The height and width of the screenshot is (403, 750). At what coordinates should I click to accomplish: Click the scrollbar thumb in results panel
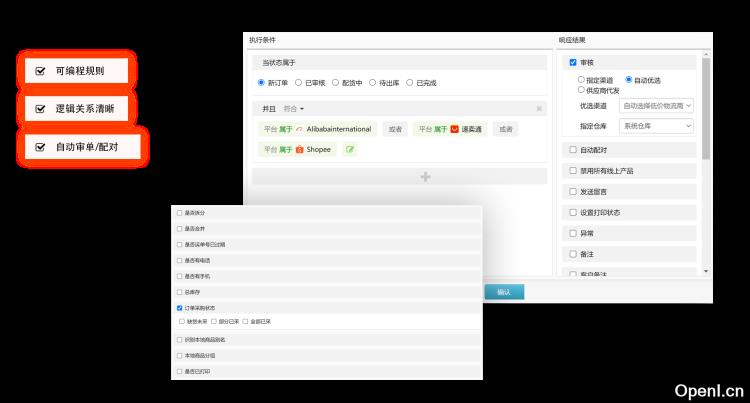click(x=706, y=109)
